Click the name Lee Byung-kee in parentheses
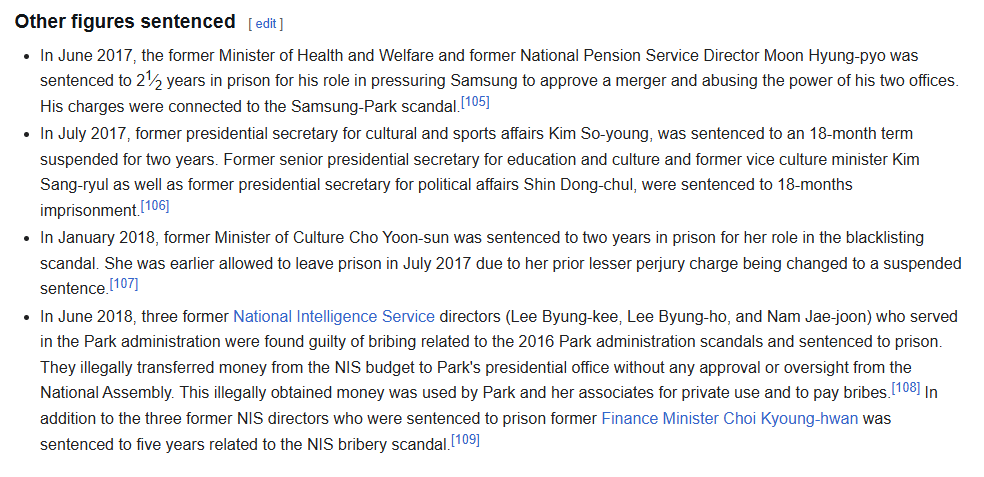The width and height of the screenshot is (984, 477). [x=563, y=316]
